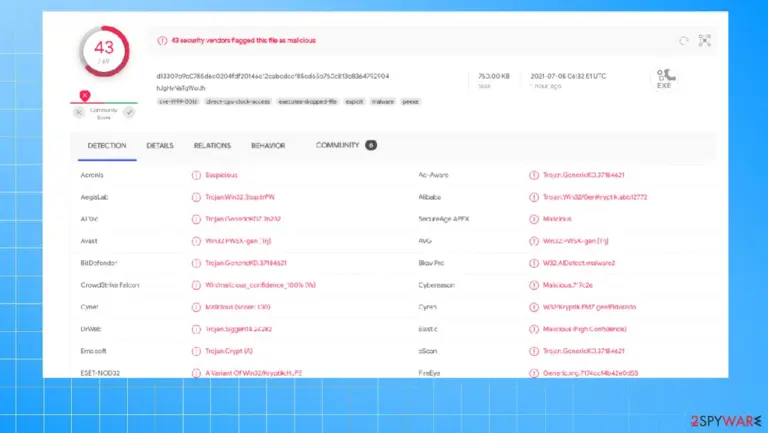This screenshot has width=768, height=433.
Task: Vote positive with community score checkmark button
Action: [129, 112]
